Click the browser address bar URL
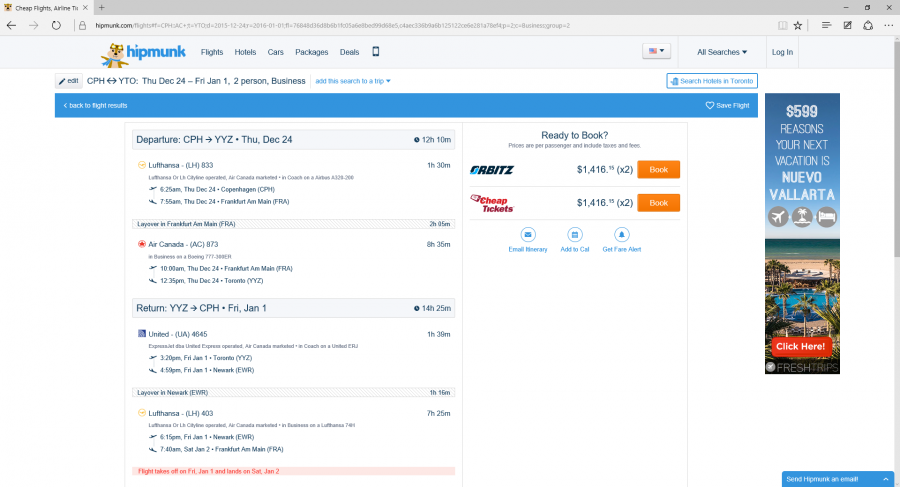 333,25
